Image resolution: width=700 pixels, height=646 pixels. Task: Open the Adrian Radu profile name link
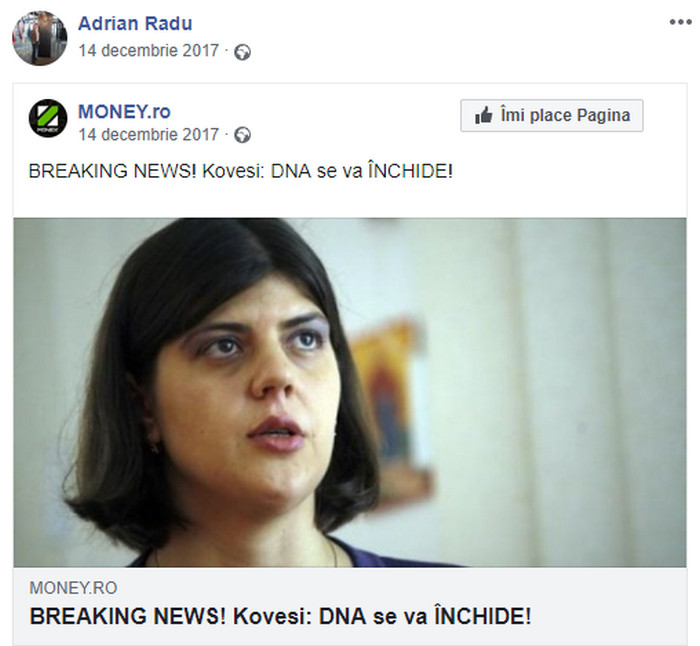pos(135,23)
